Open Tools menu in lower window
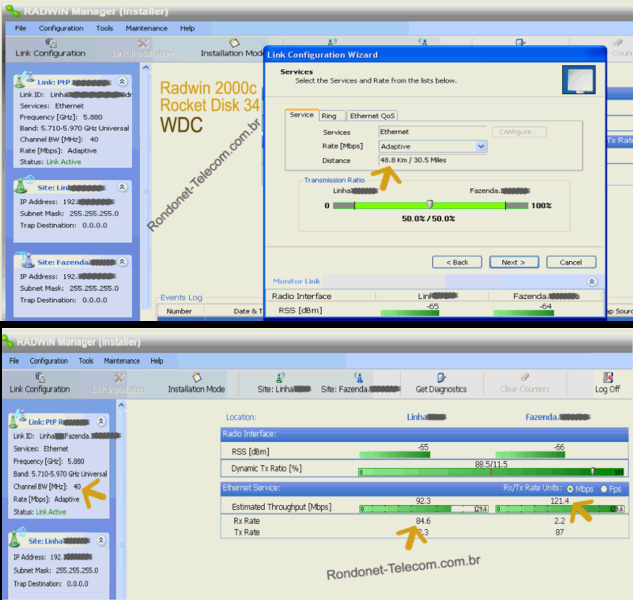The image size is (633, 600). (86, 361)
